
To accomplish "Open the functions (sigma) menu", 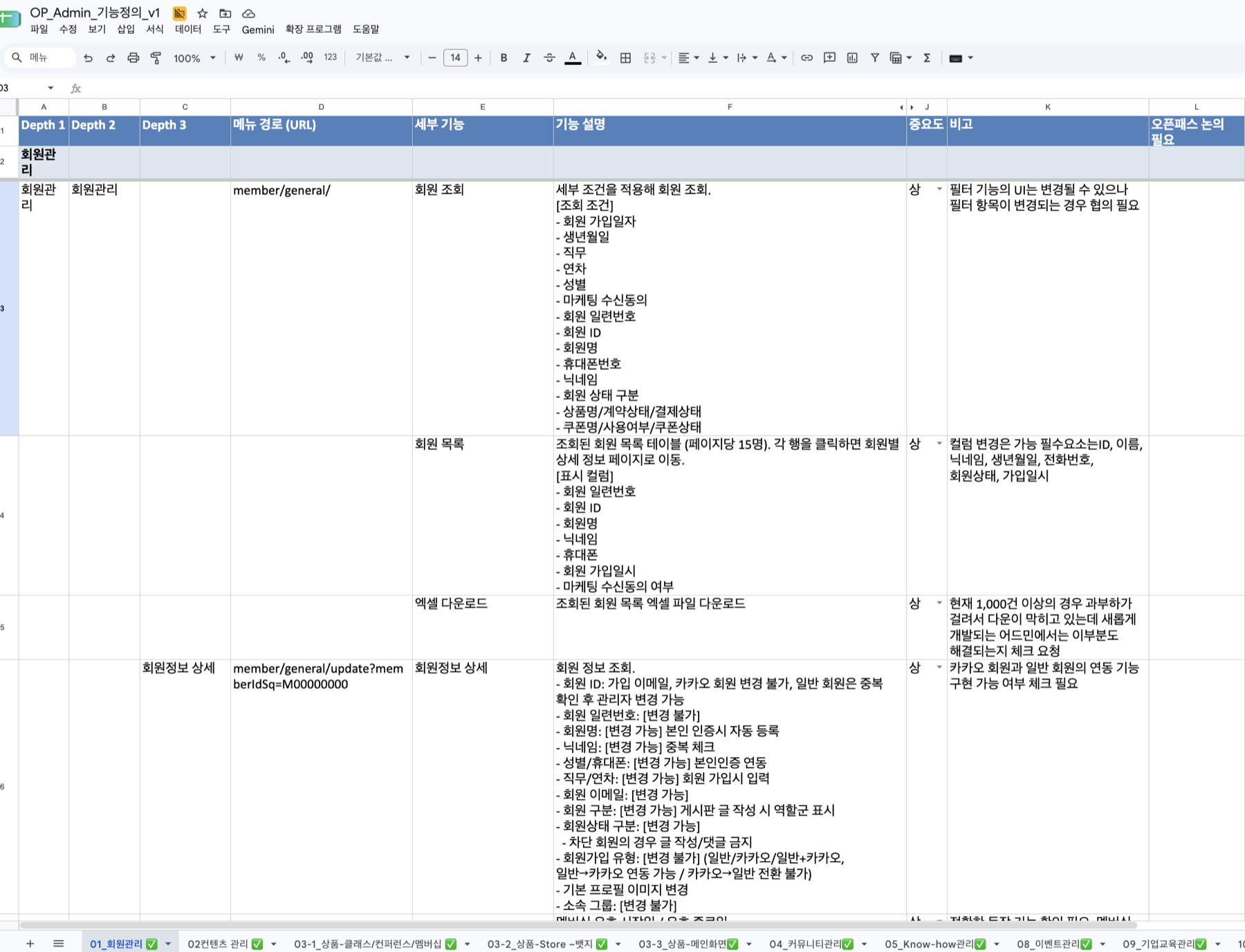I will pyautogui.click(x=927, y=58).
